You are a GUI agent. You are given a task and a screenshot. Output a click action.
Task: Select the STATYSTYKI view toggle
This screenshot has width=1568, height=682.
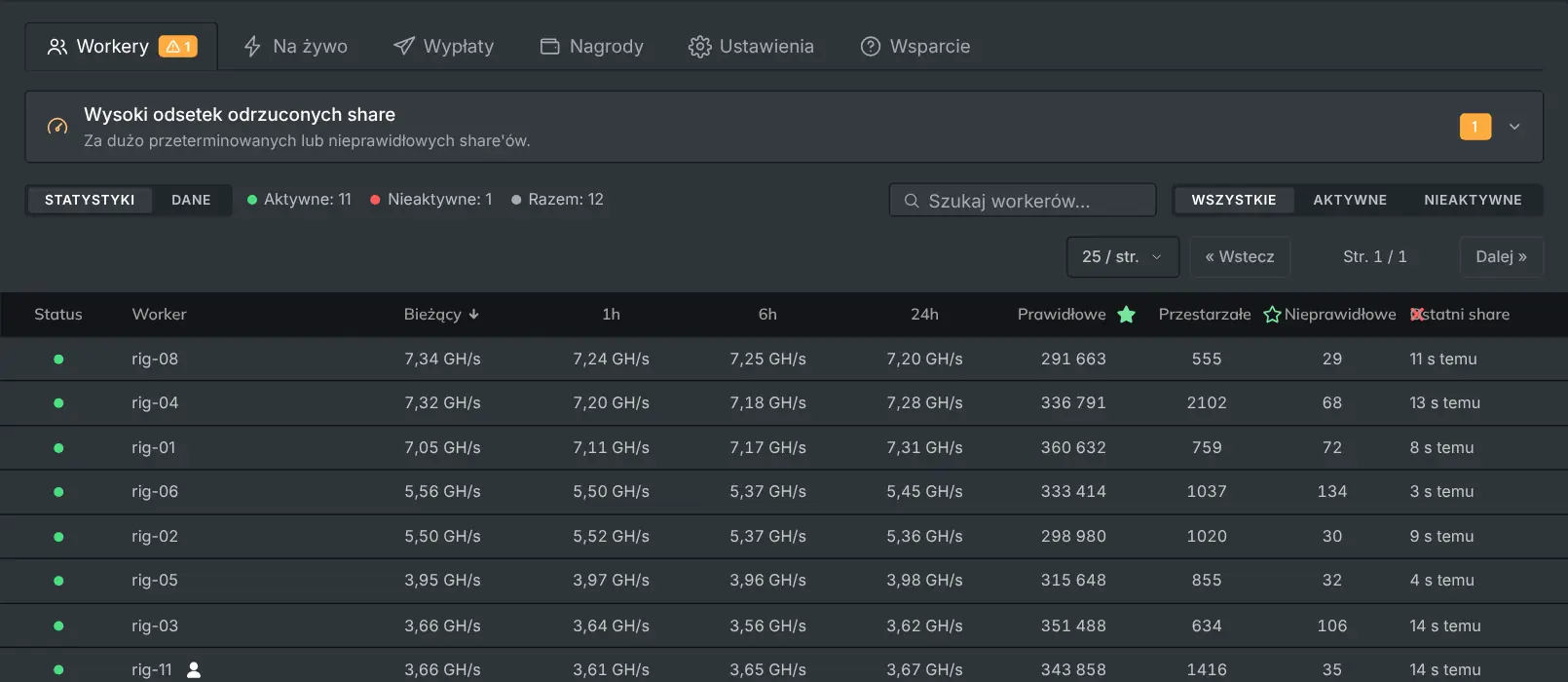point(90,200)
